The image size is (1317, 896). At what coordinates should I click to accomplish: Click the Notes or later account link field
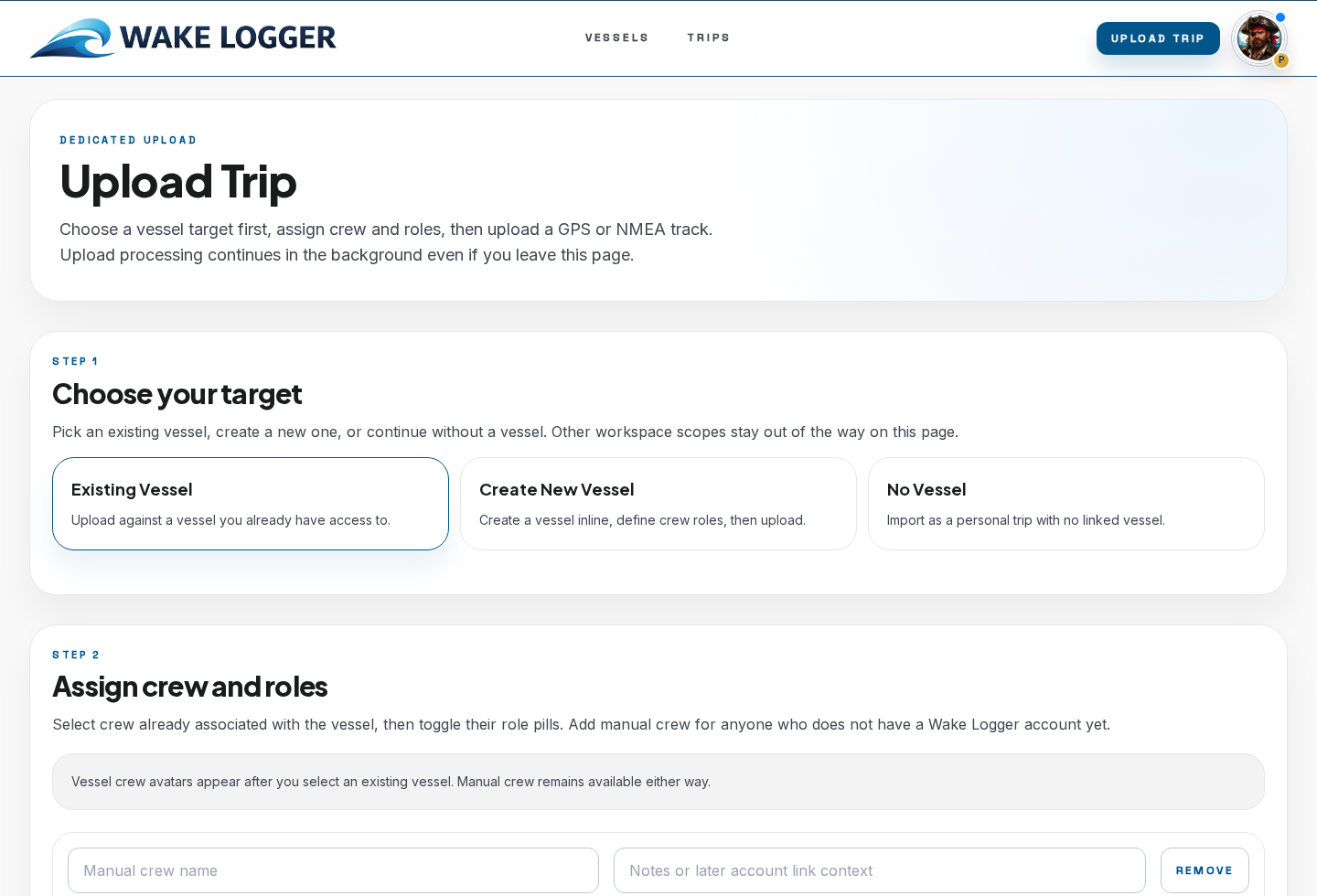(879, 870)
